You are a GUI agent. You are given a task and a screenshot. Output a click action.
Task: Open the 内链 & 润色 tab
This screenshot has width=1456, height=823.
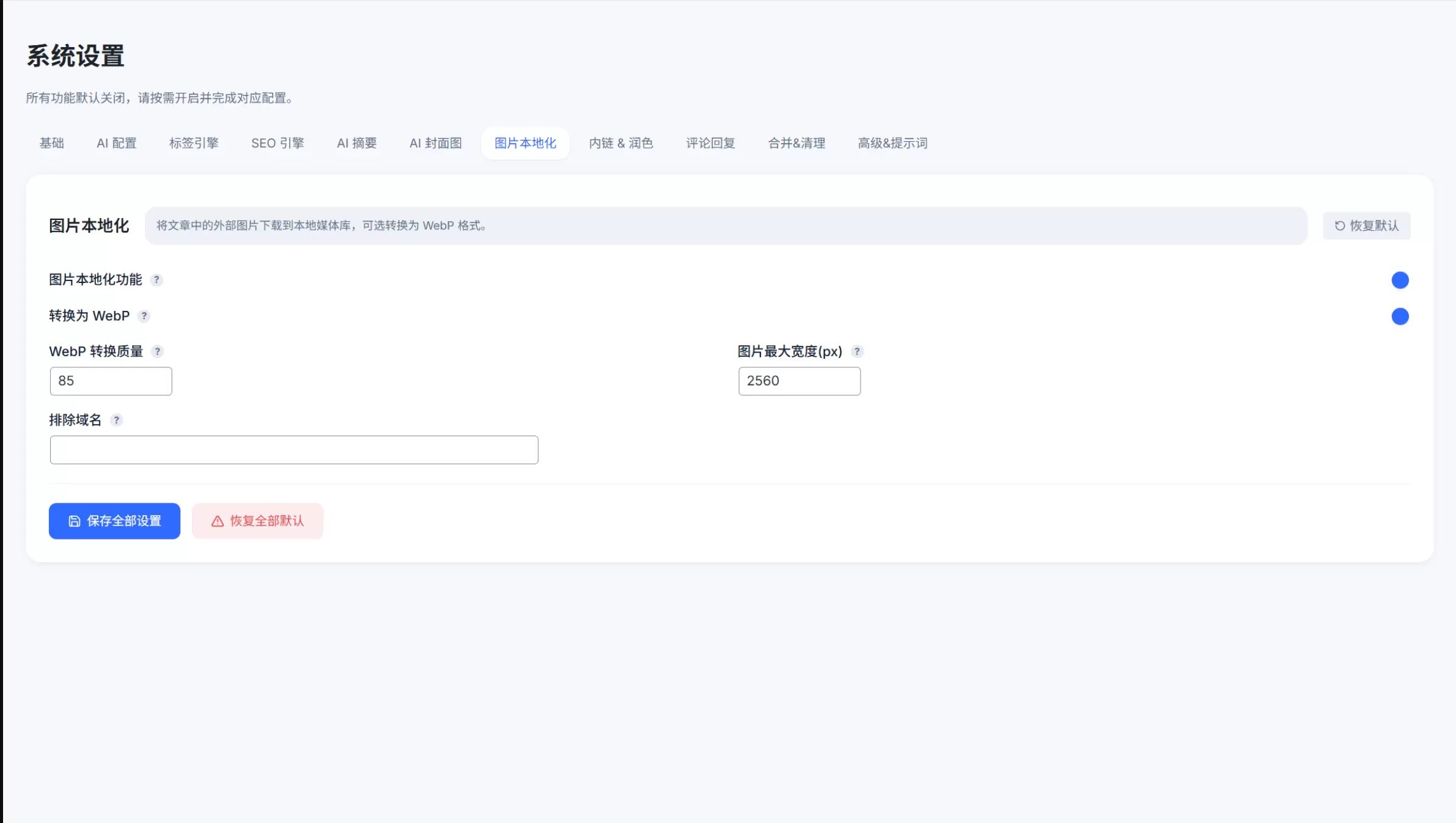(621, 143)
